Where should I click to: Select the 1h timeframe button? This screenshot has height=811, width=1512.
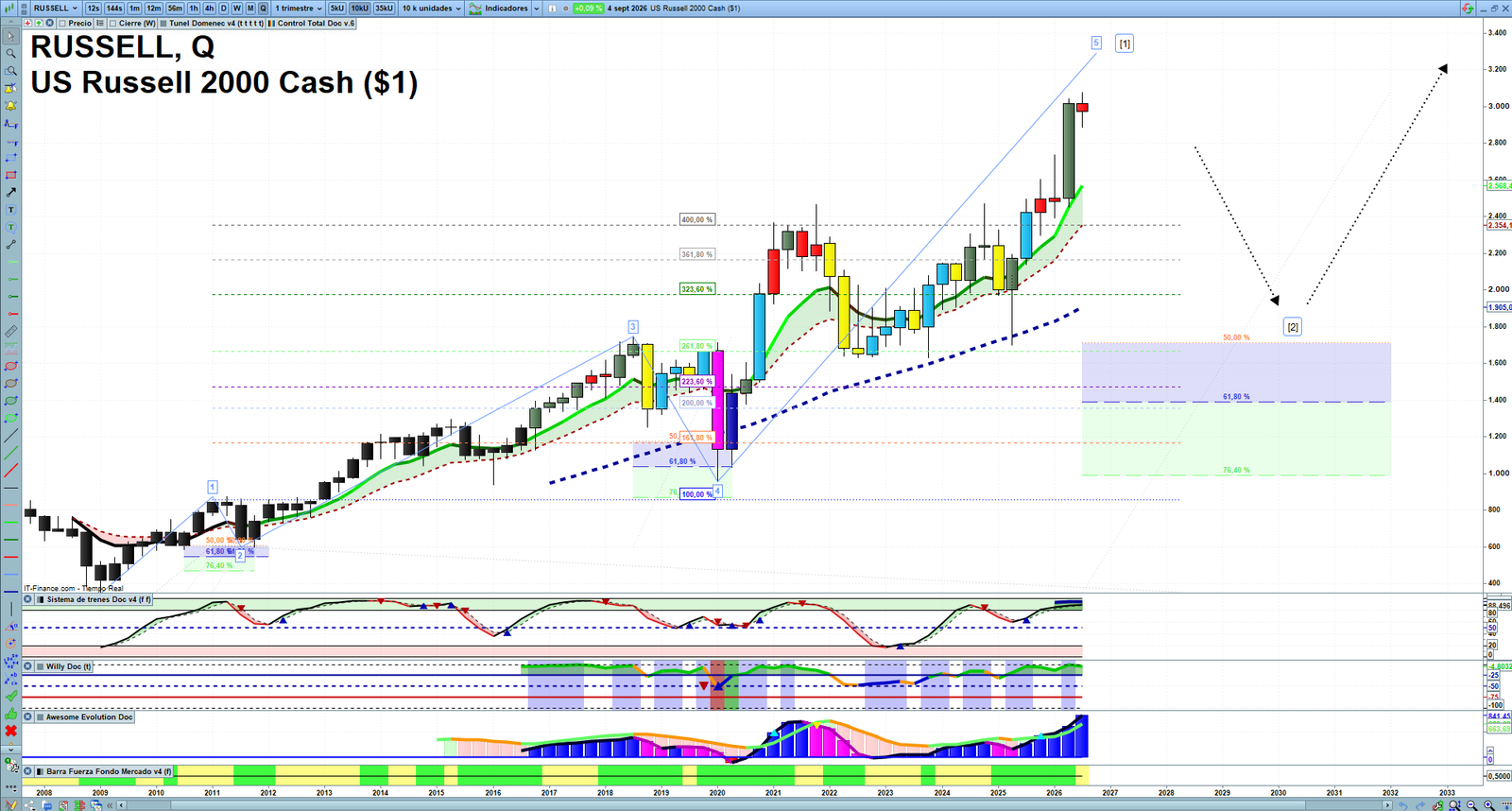coord(194,9)
